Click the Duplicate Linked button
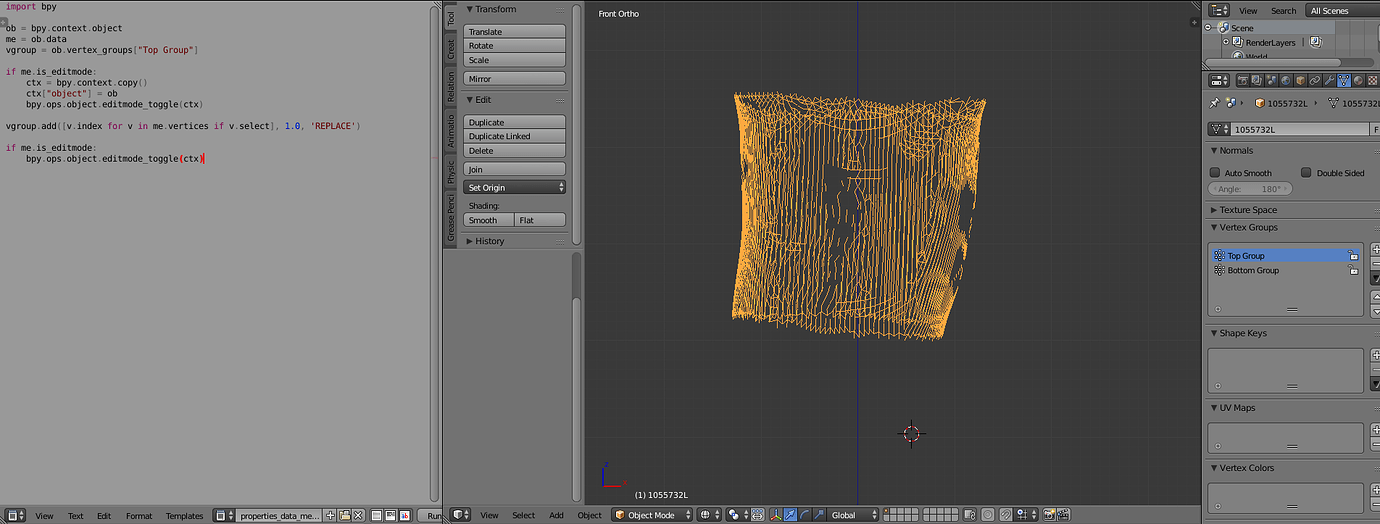This screenshot has width=1380, height=524. pos(515,136)
